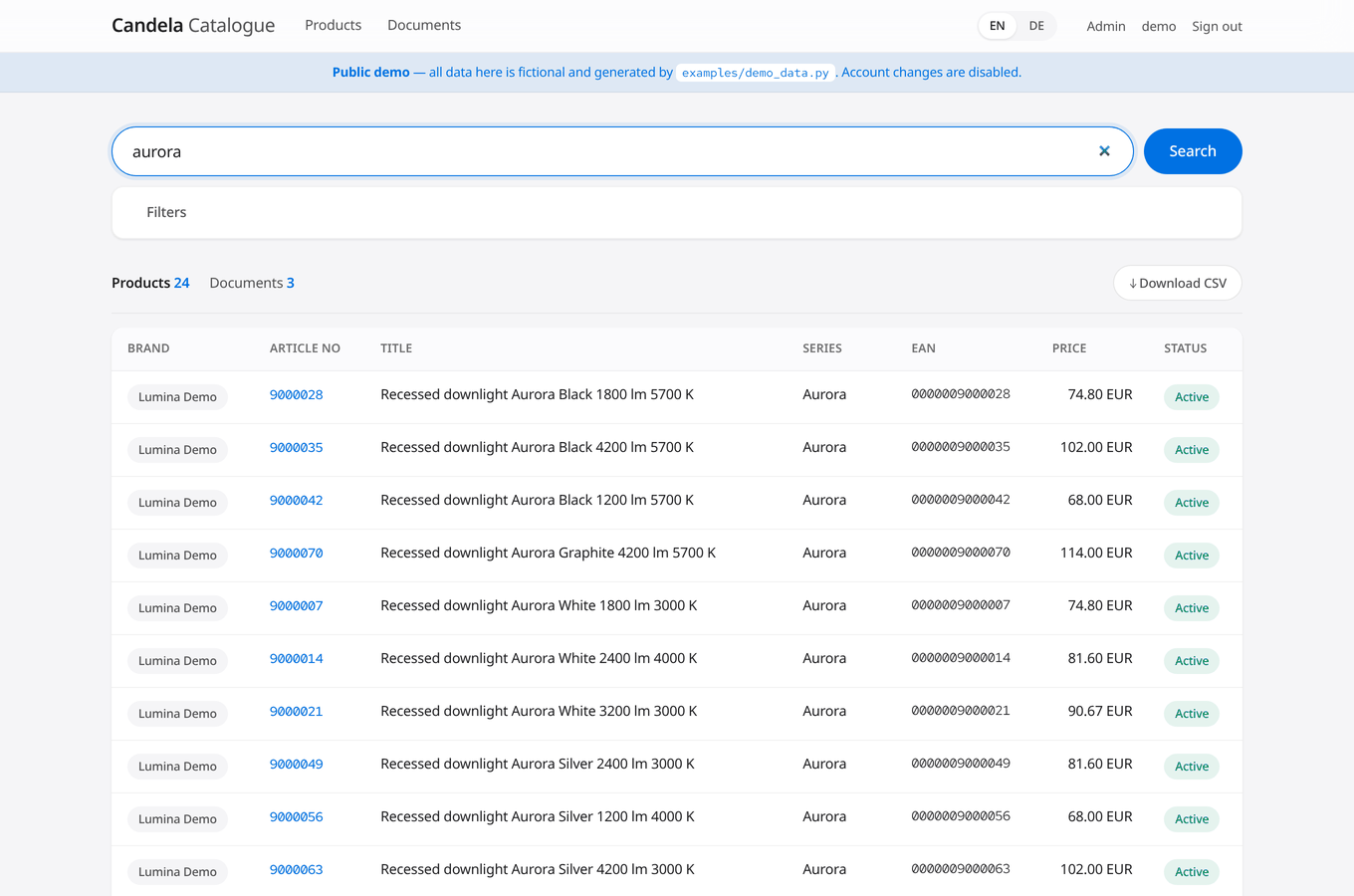Click Active badge in the 9000049 row
This screenshot has width=1354, height=896.
(x=1192, y=767)
